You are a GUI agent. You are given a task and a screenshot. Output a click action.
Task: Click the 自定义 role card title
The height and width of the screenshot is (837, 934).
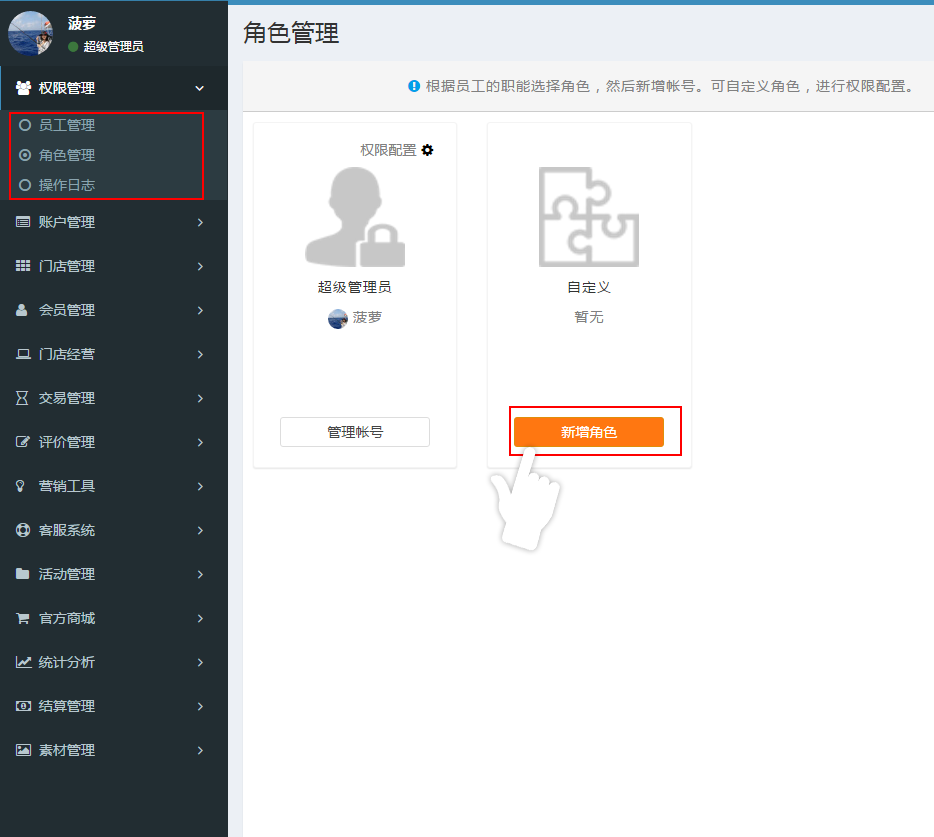589,287
